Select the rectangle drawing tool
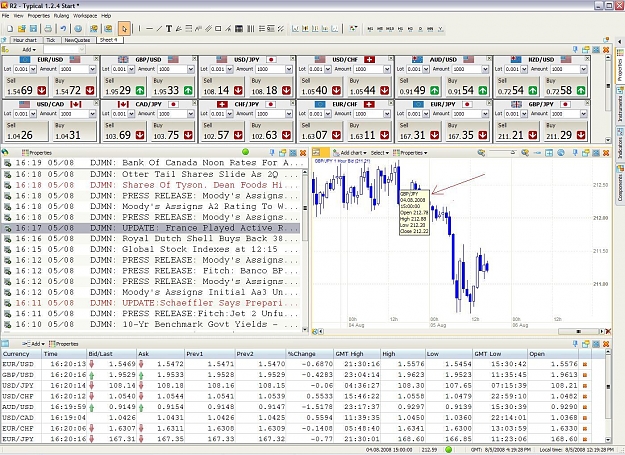The image size is (625, 455). click(218, 29)
